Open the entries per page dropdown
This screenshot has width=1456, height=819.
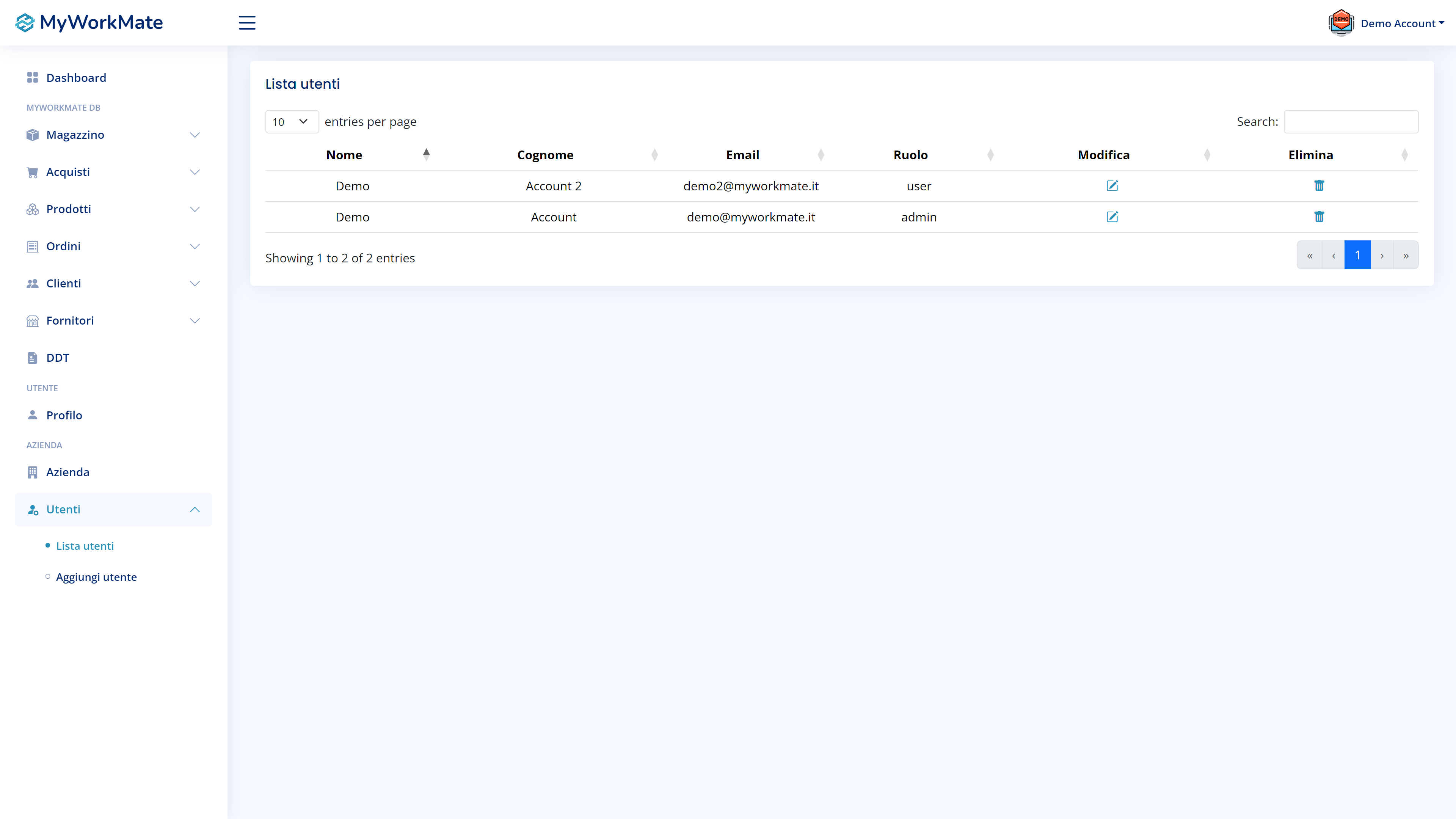point(291,121)
